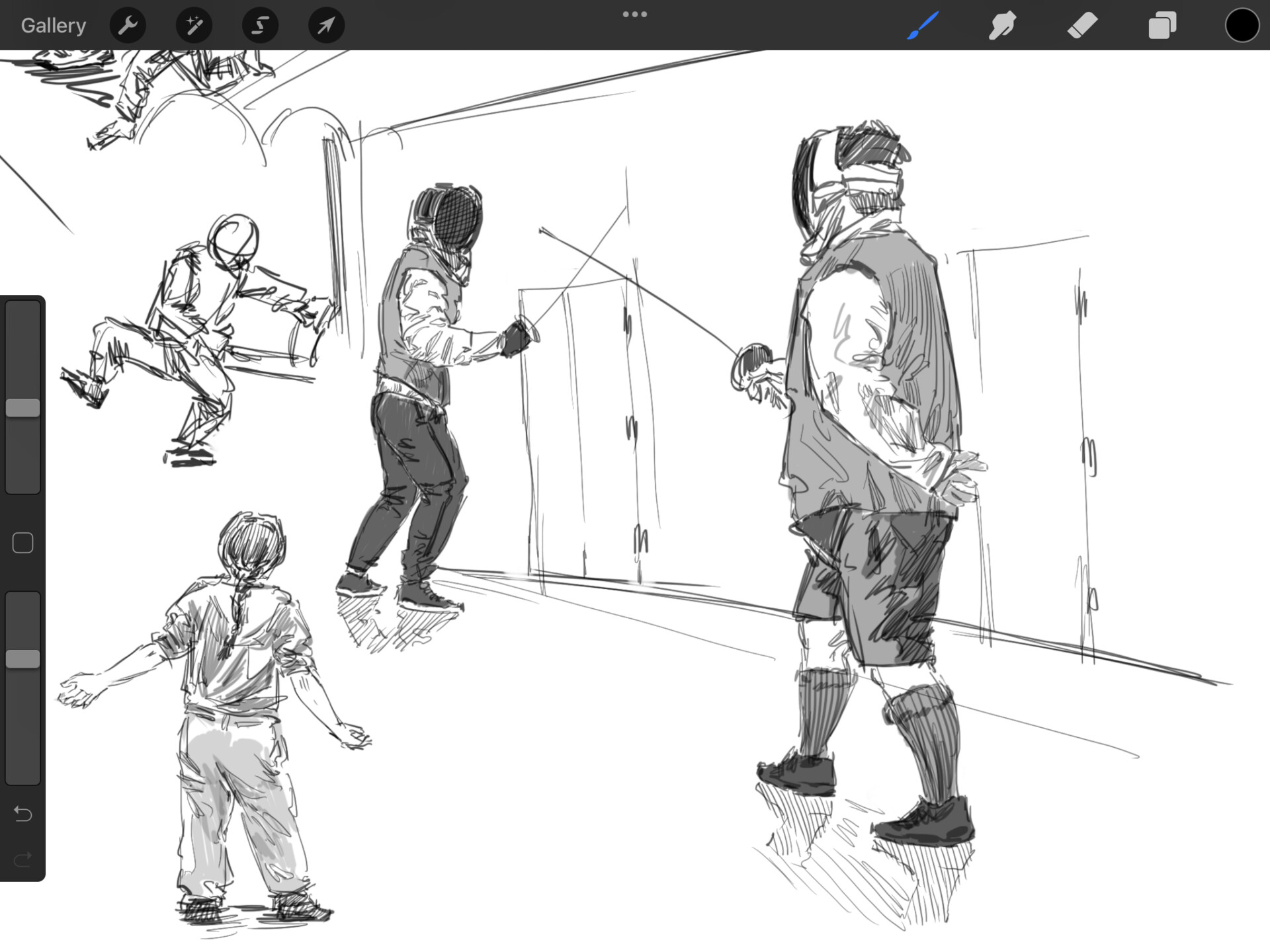
Task: Tap the square Modify button on the sidebar
Action: point(22,542)
